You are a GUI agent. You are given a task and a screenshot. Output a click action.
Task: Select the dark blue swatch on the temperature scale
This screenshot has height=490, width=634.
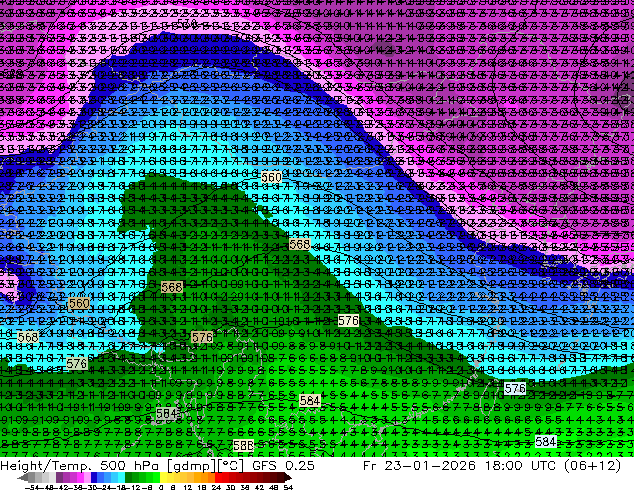pyautogui.click(x=94, y=478)
